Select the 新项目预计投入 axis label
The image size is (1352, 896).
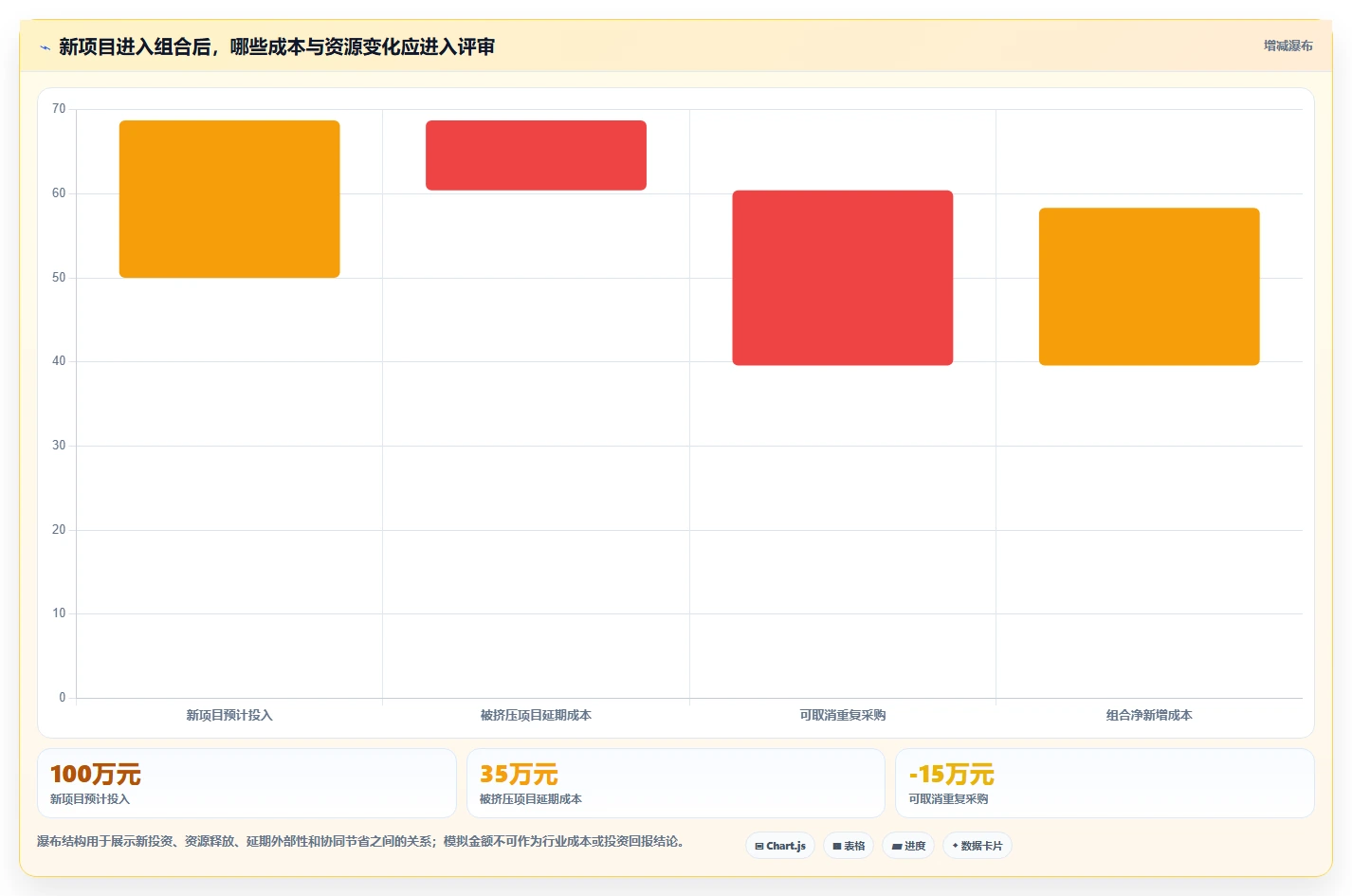point(229,715)
